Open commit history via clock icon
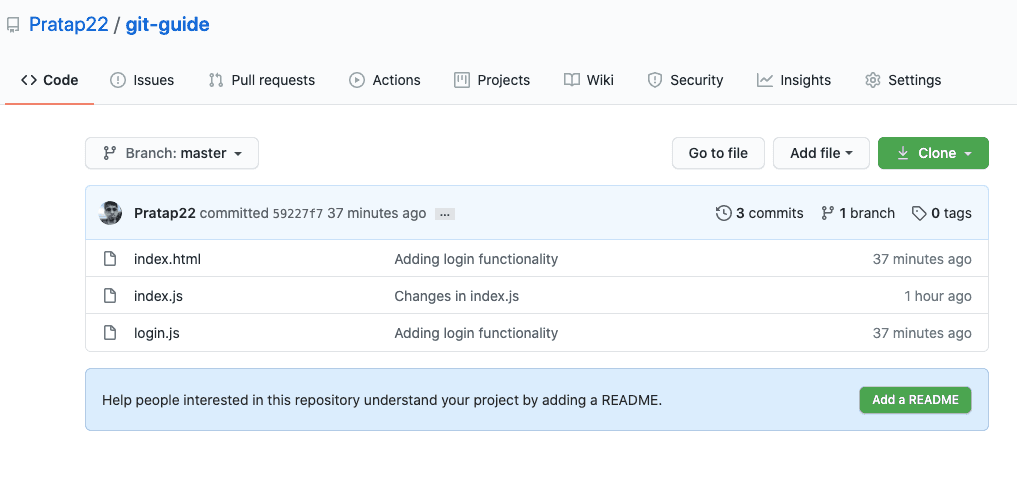1017x502 pixels. click(724, 213)
